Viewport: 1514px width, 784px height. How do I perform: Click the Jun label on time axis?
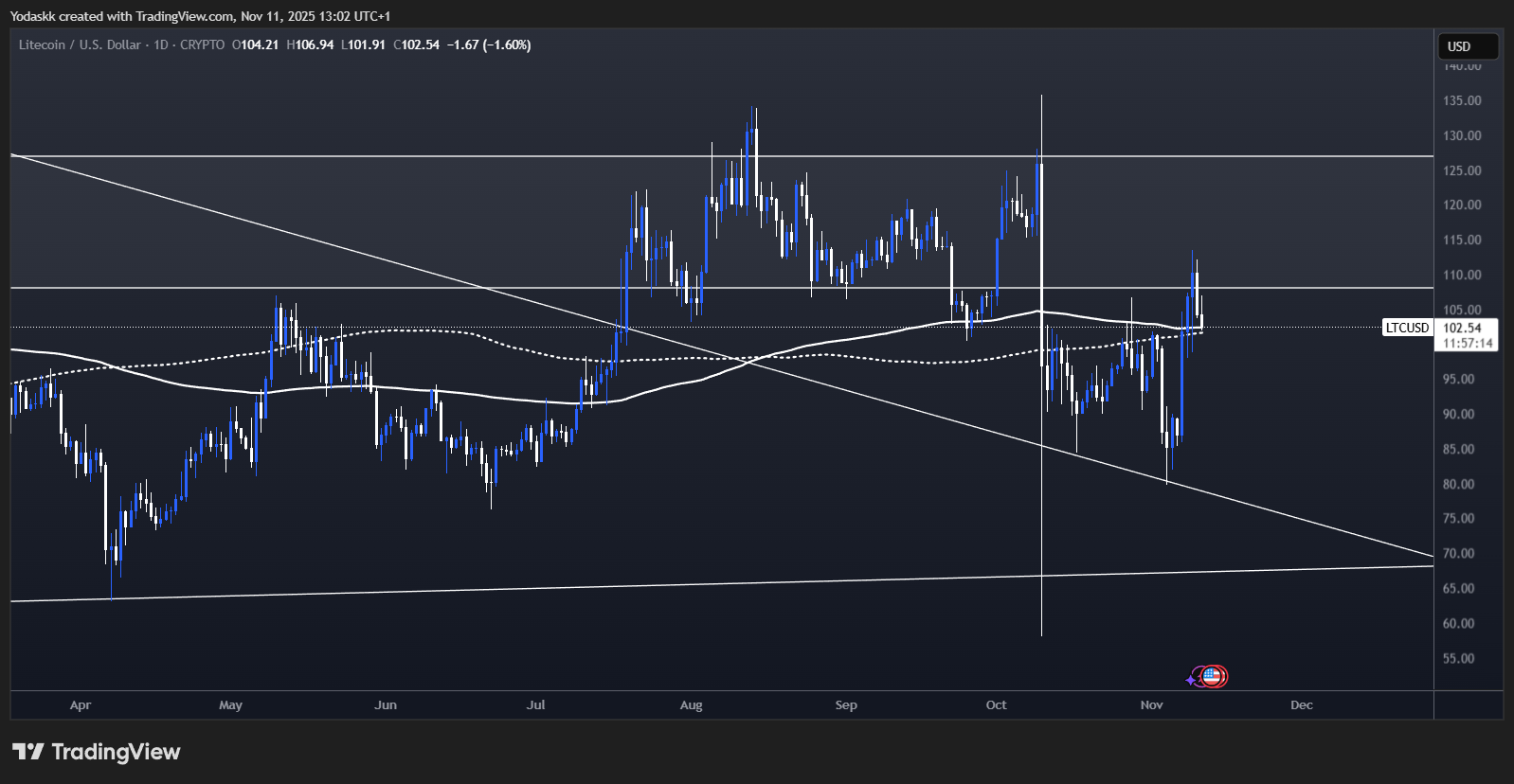(x=386, y=705)
